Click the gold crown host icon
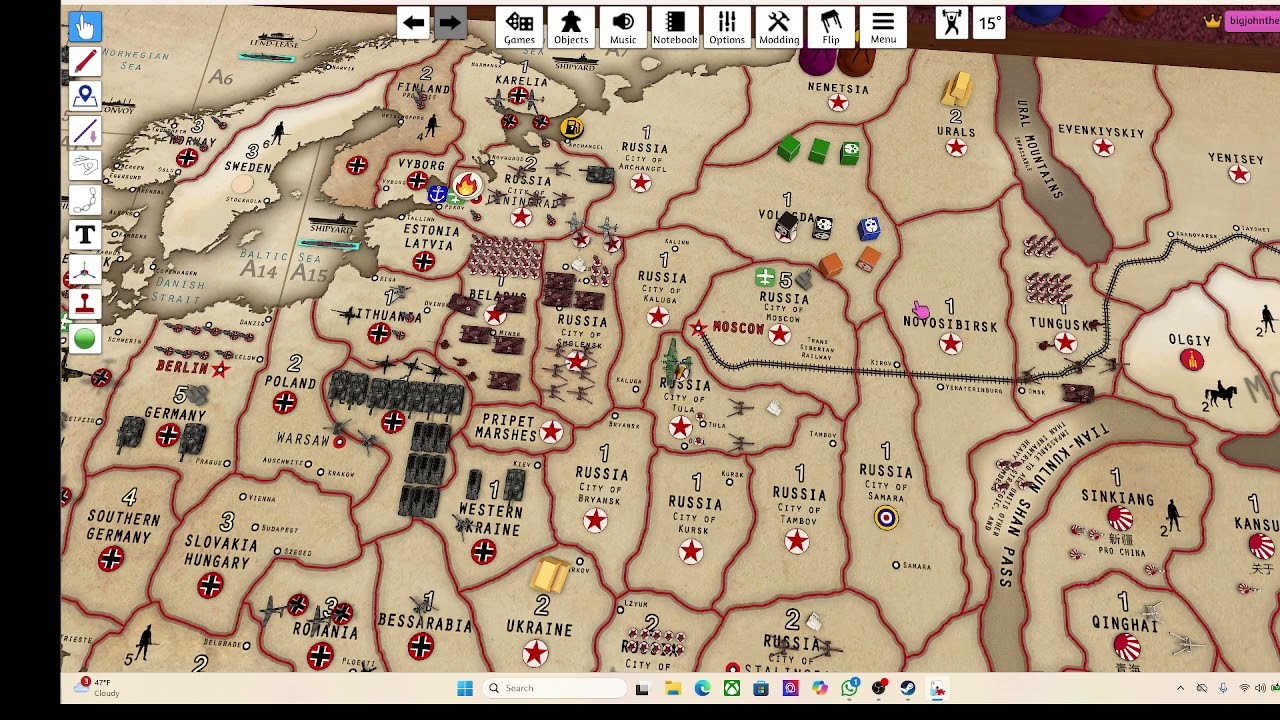This screenshot has height=720, width=1280. pyautogui.click(x=1213, y=21)
